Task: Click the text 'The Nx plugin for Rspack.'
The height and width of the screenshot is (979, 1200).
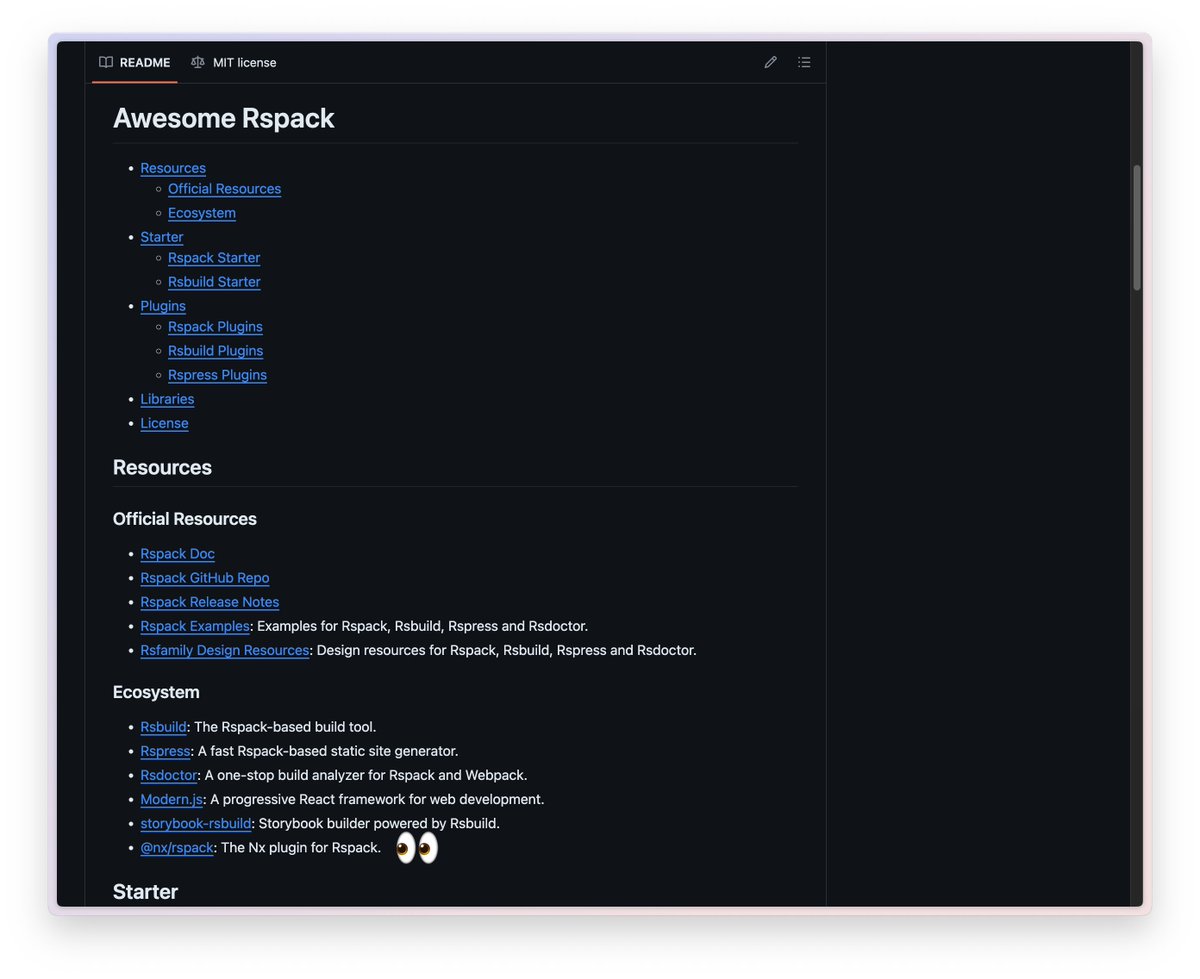Action: tap(301, 847)
